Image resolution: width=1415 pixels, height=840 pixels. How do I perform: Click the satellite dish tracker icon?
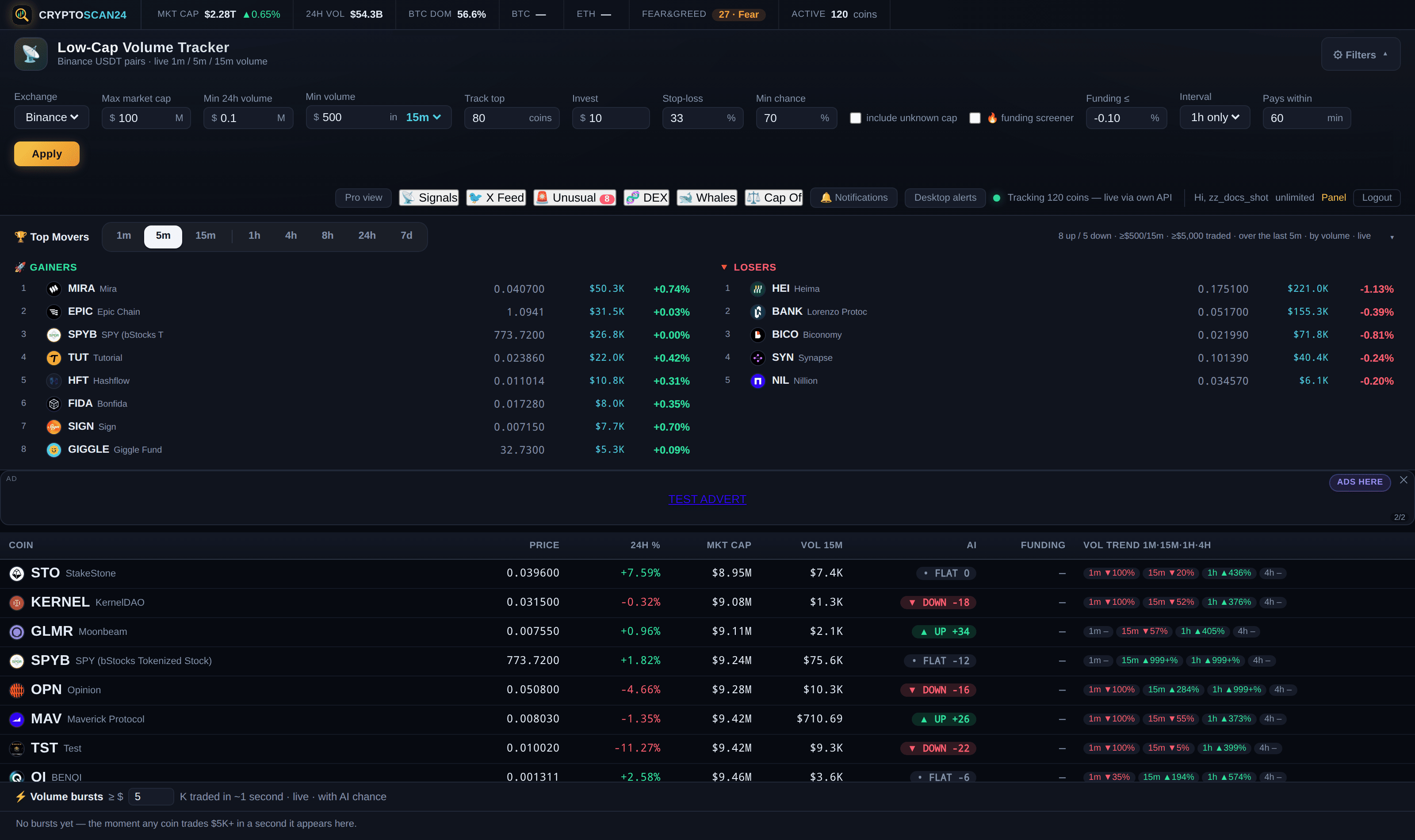tap(31, 54)
